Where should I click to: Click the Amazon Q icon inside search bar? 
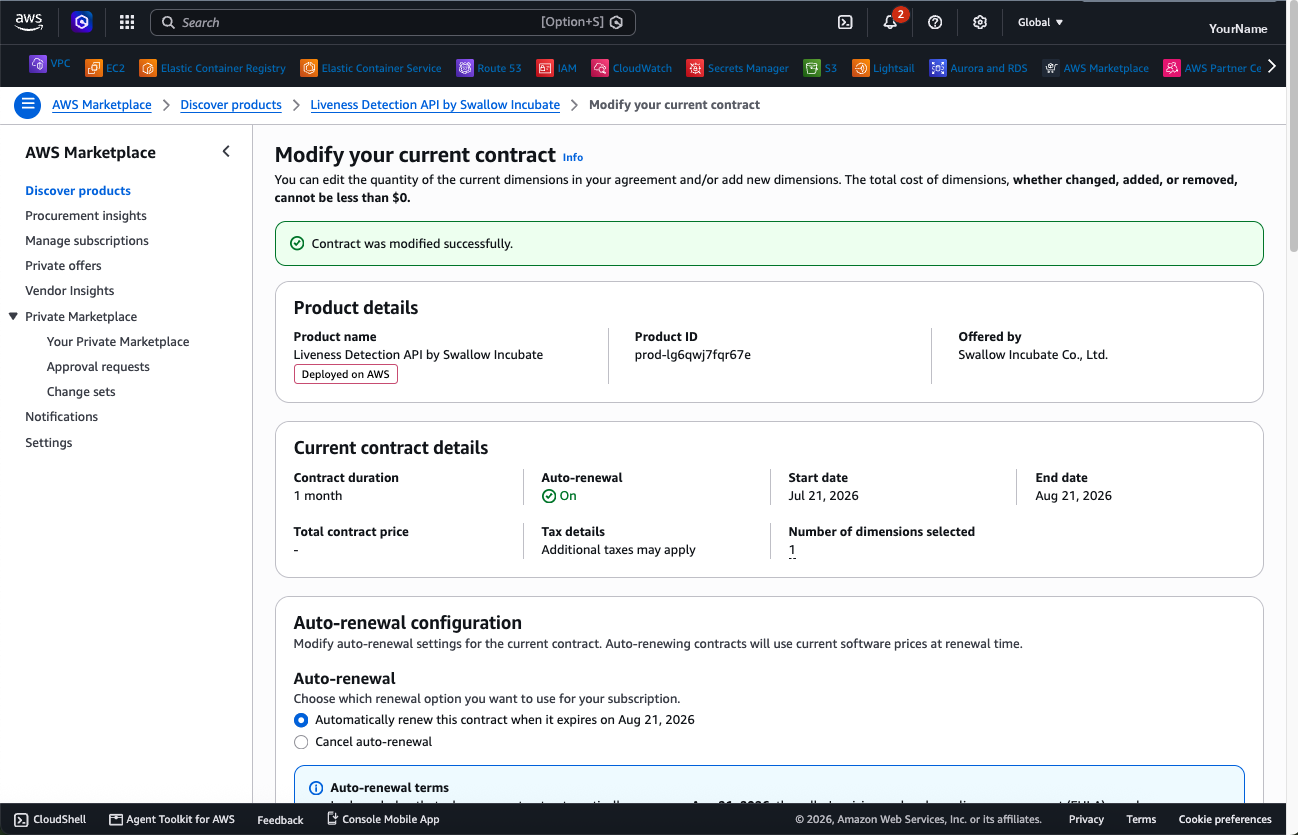click(617, 22)
